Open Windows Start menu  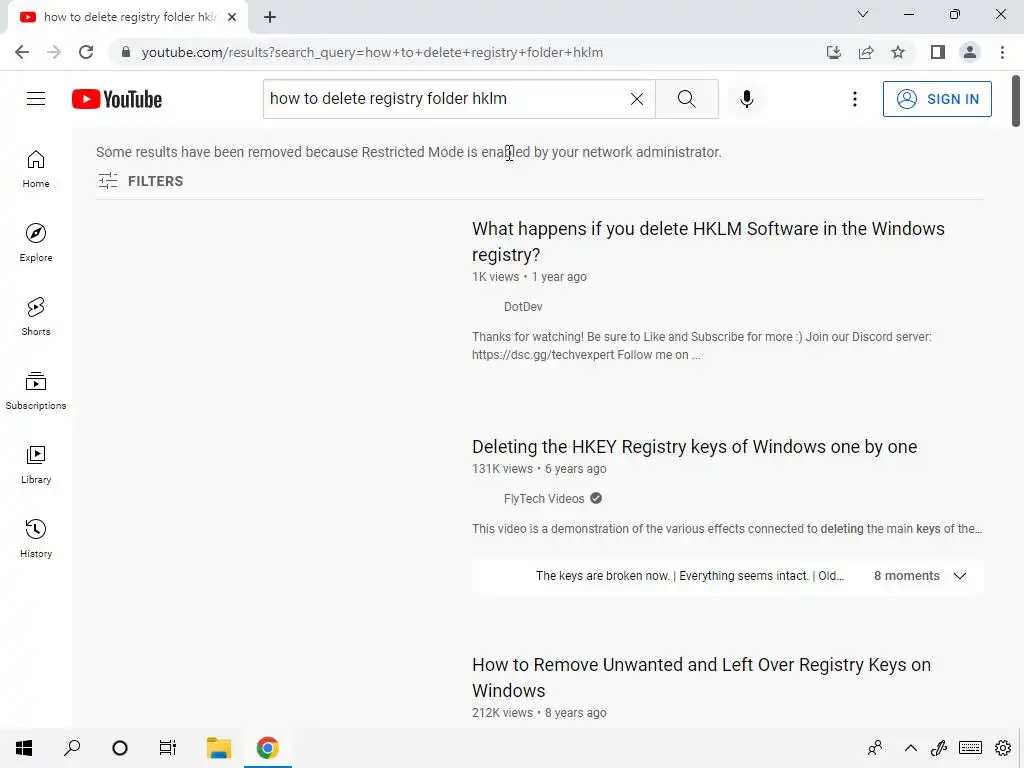[x=24, y=748]
